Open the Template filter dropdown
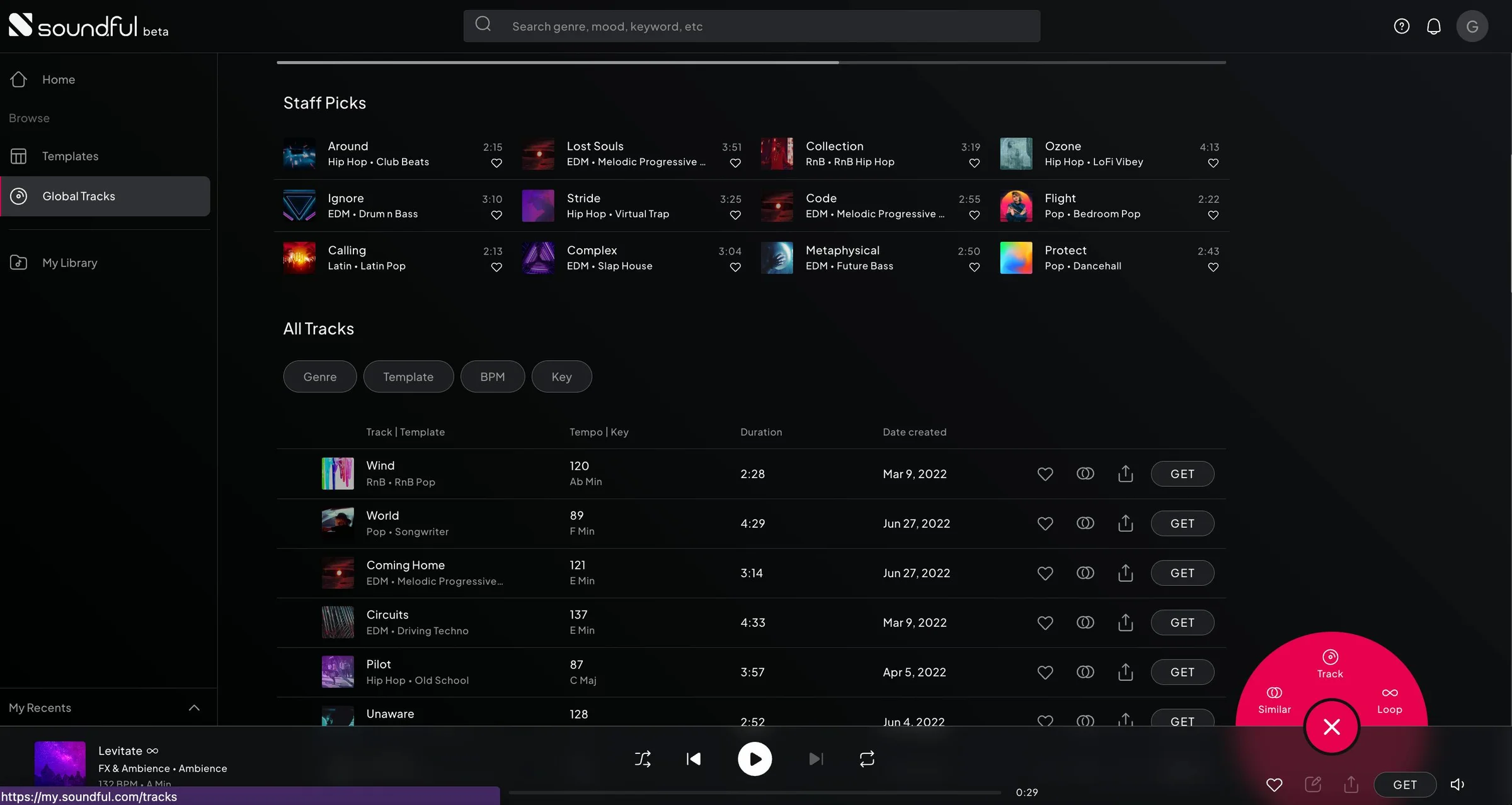This screenshot has height=805, width=1512. [x=408, y=377]
